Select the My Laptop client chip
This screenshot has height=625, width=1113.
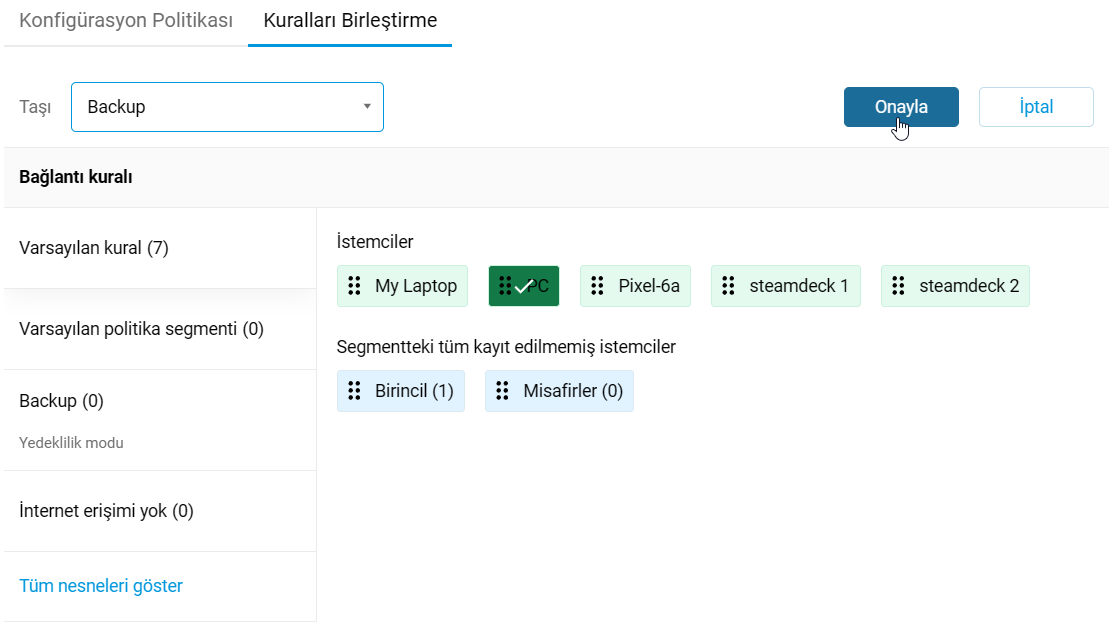[x=402, y=286]
